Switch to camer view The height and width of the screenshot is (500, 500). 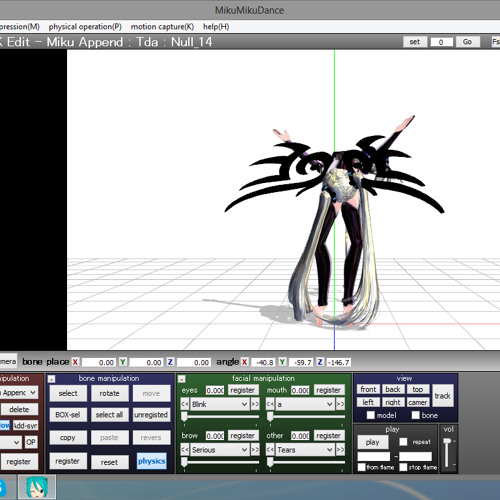pyautogui.click(x=418, y=402)
